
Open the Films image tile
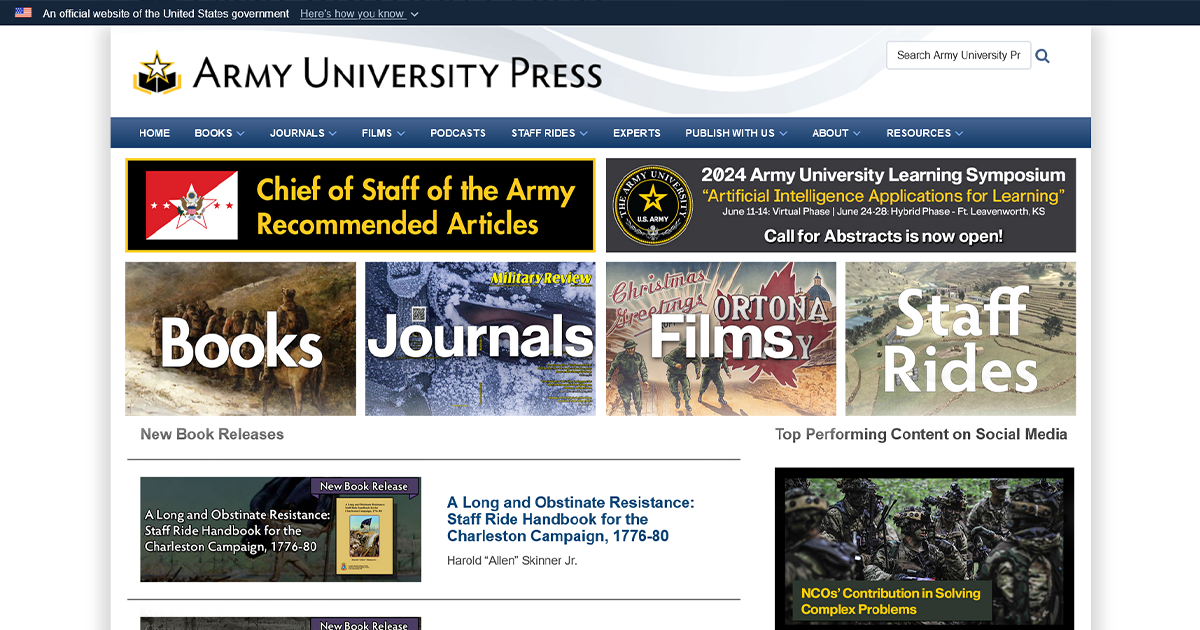(721, 339)
